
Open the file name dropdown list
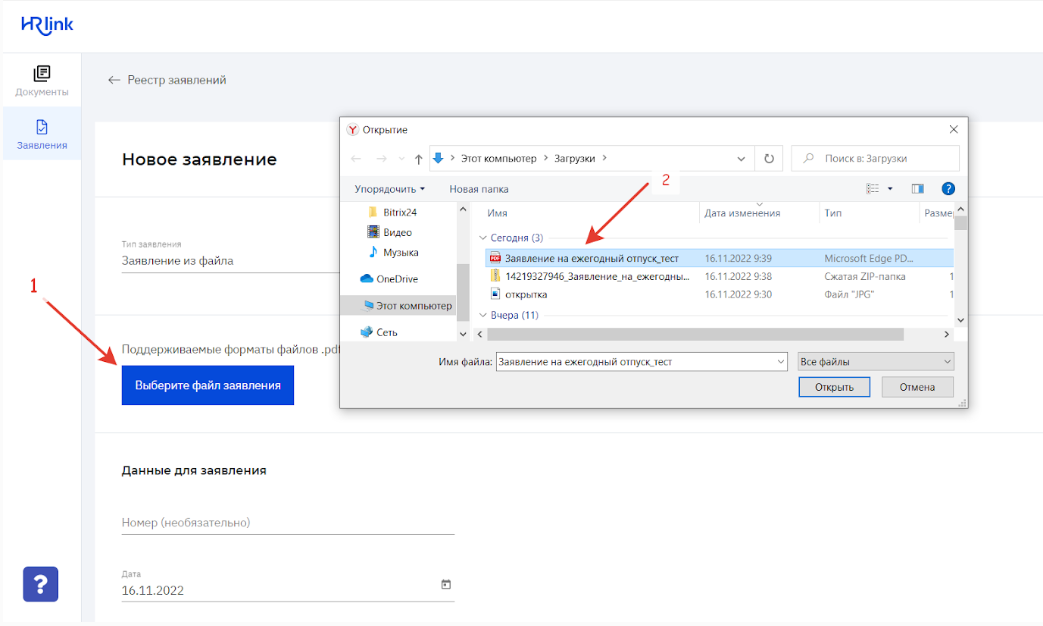click(780, 361)
